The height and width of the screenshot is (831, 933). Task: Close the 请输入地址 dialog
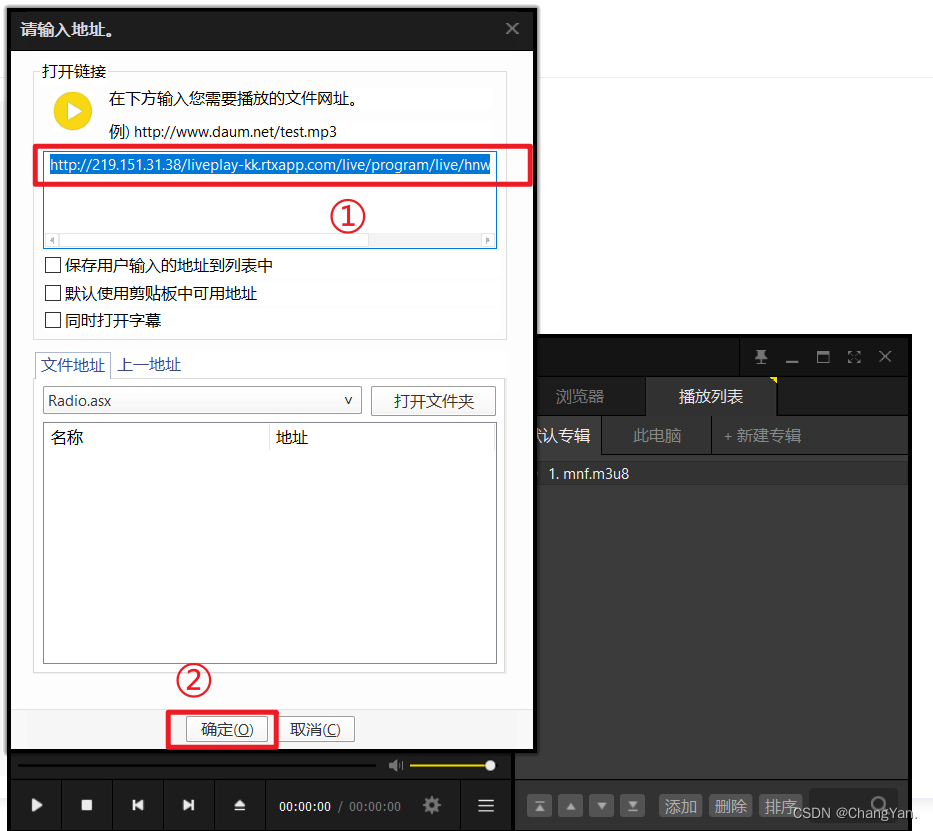coord(512,29)
